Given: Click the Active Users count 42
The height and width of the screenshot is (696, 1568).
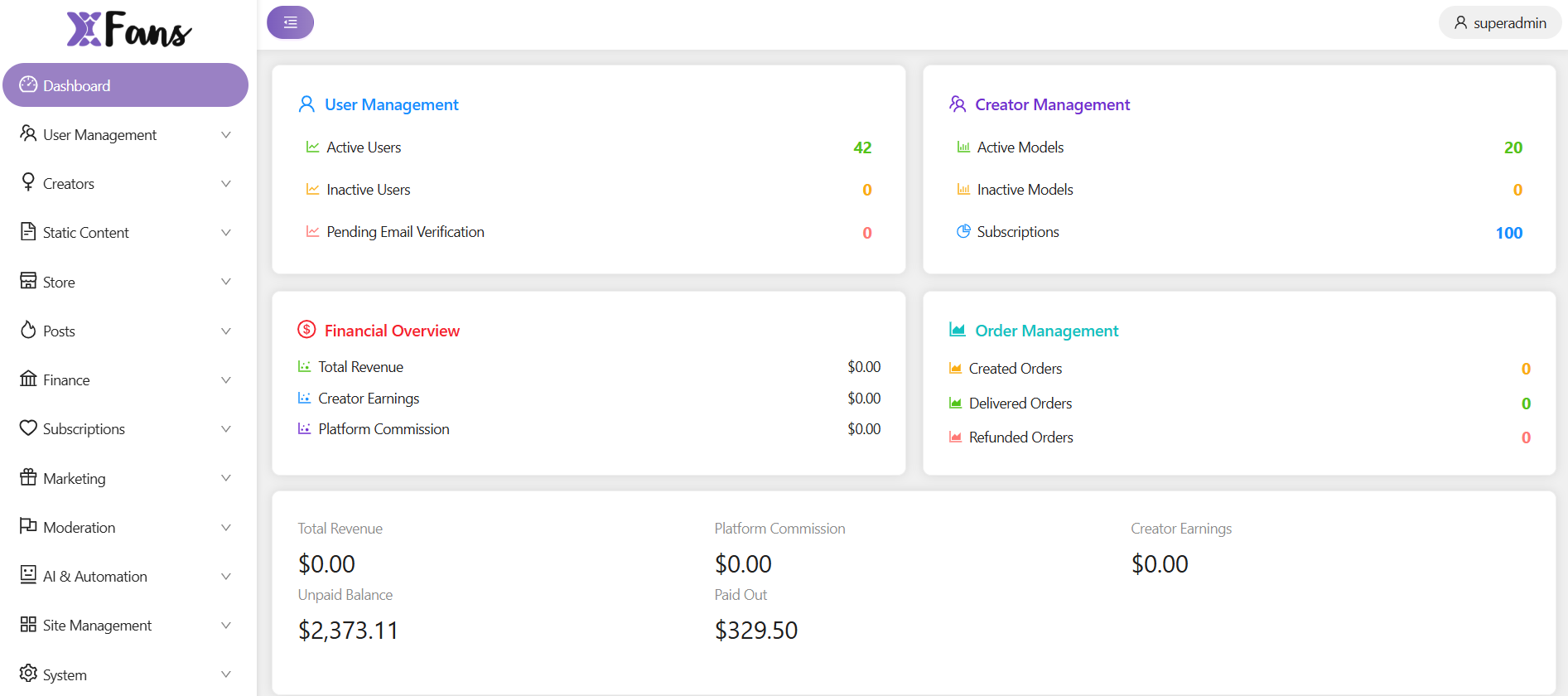Looking at the screenshot, I should (x=862, y=147).
